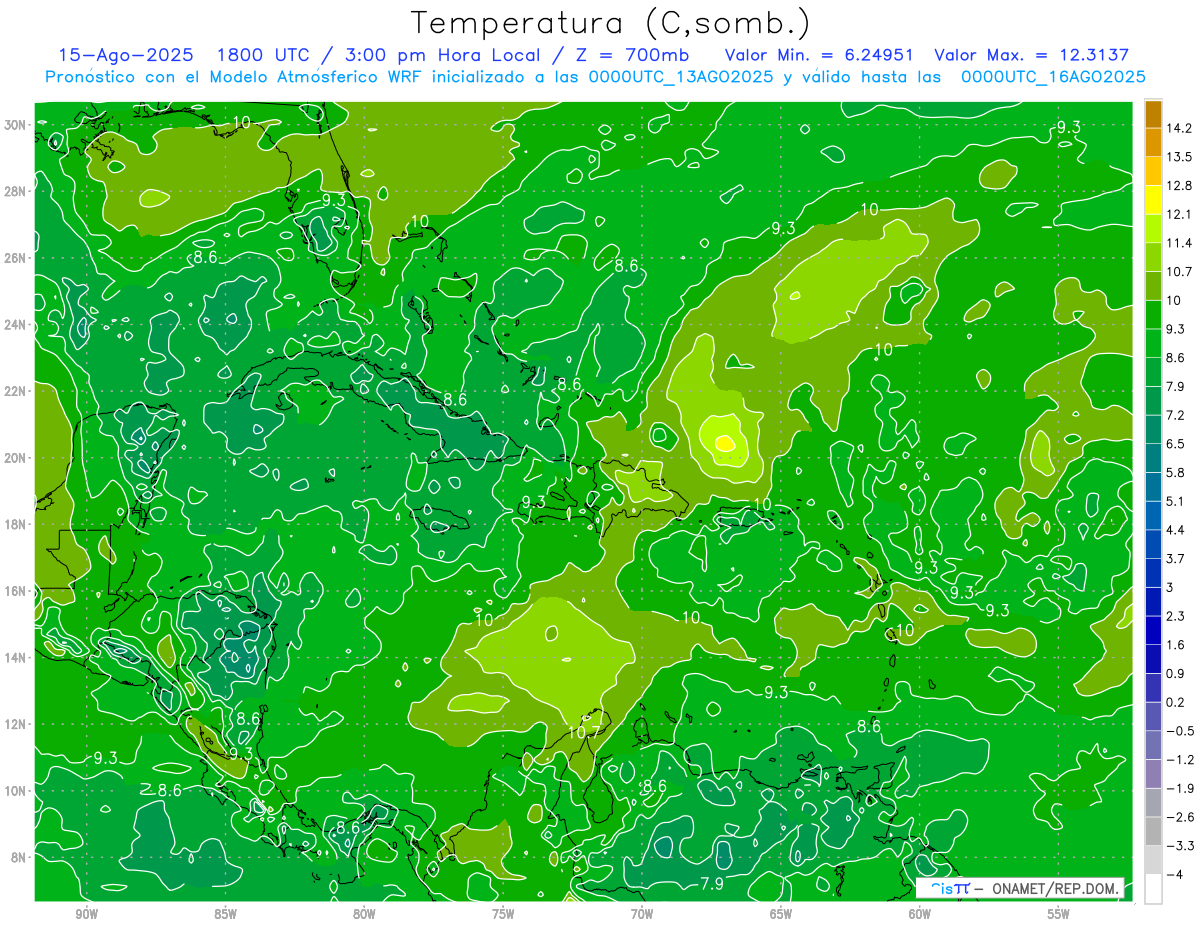Click the 12.1 color scale label
This screenshot has height=927, width=1200.
(1178, 214)
